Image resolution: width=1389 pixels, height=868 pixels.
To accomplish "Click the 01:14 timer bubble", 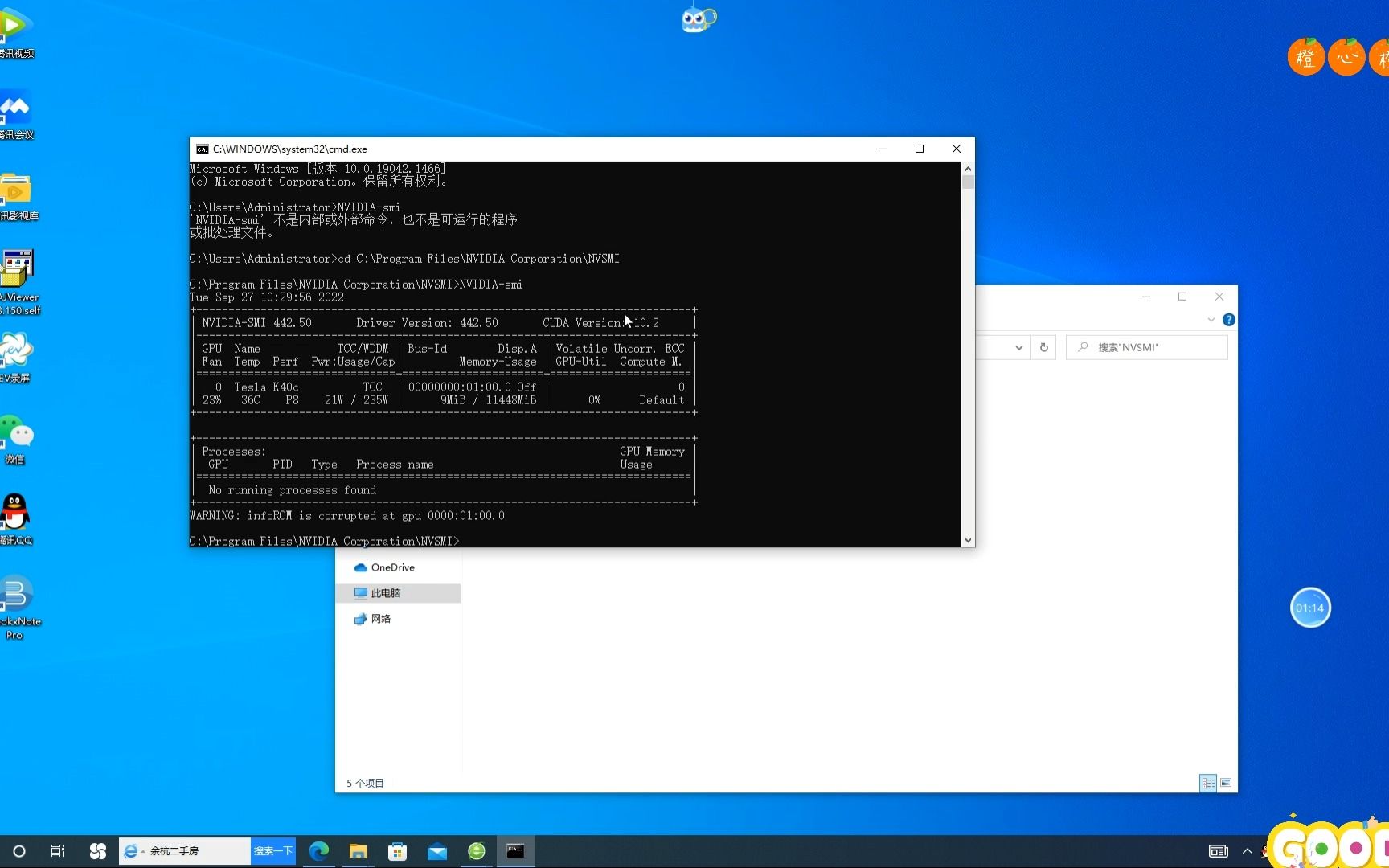I will 1310,608.
